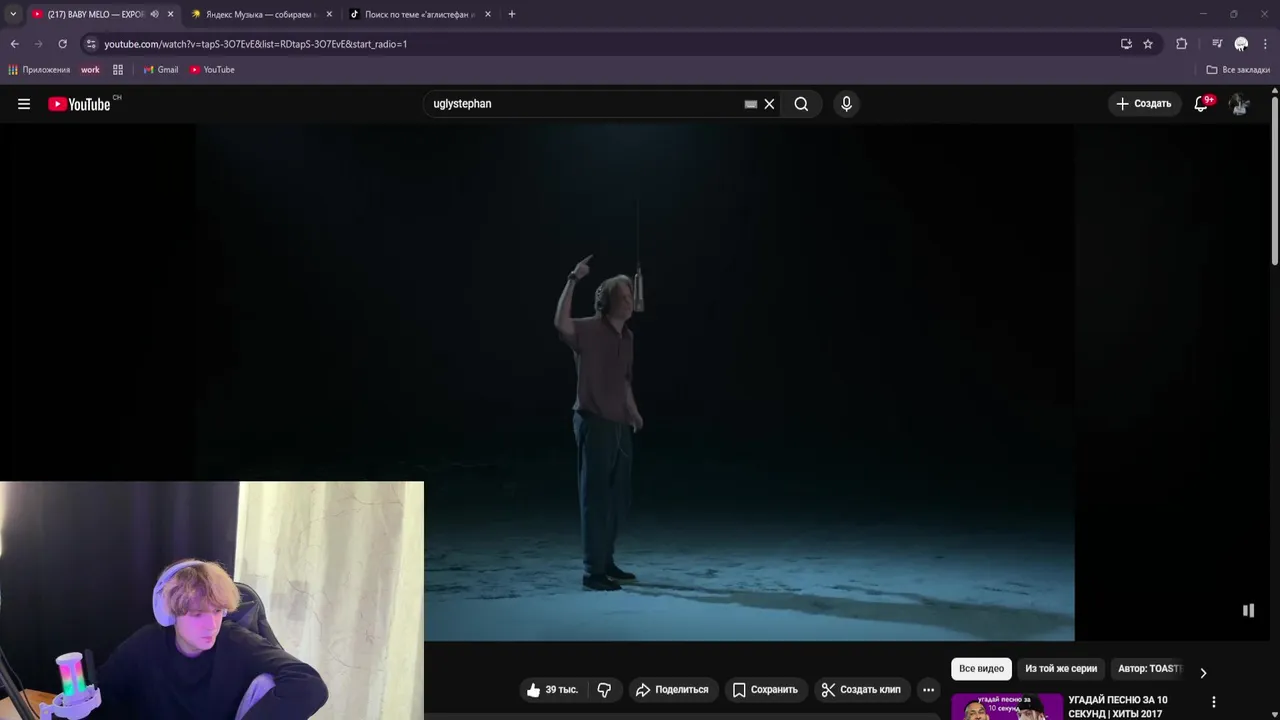
Task: Show more chips with the right arrow
Action: coord(1203,673)
